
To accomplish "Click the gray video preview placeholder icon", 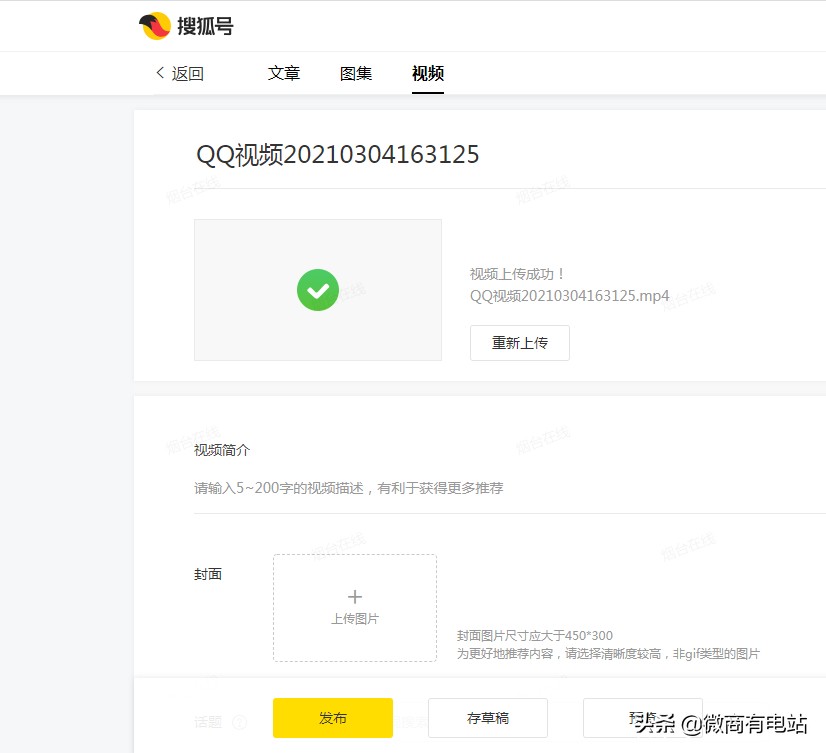I will coord(317,290).
